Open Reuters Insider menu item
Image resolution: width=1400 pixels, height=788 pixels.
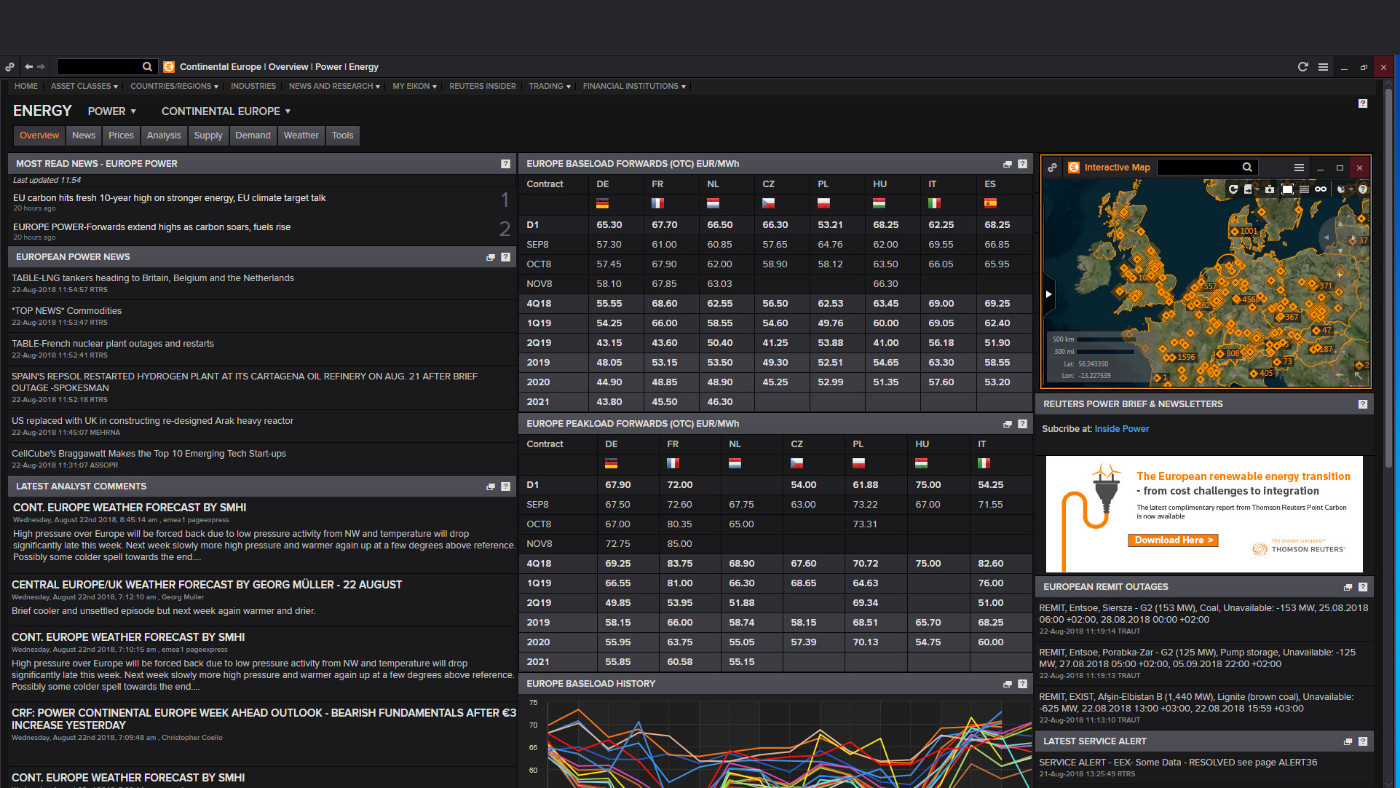[x=483, y=86]
